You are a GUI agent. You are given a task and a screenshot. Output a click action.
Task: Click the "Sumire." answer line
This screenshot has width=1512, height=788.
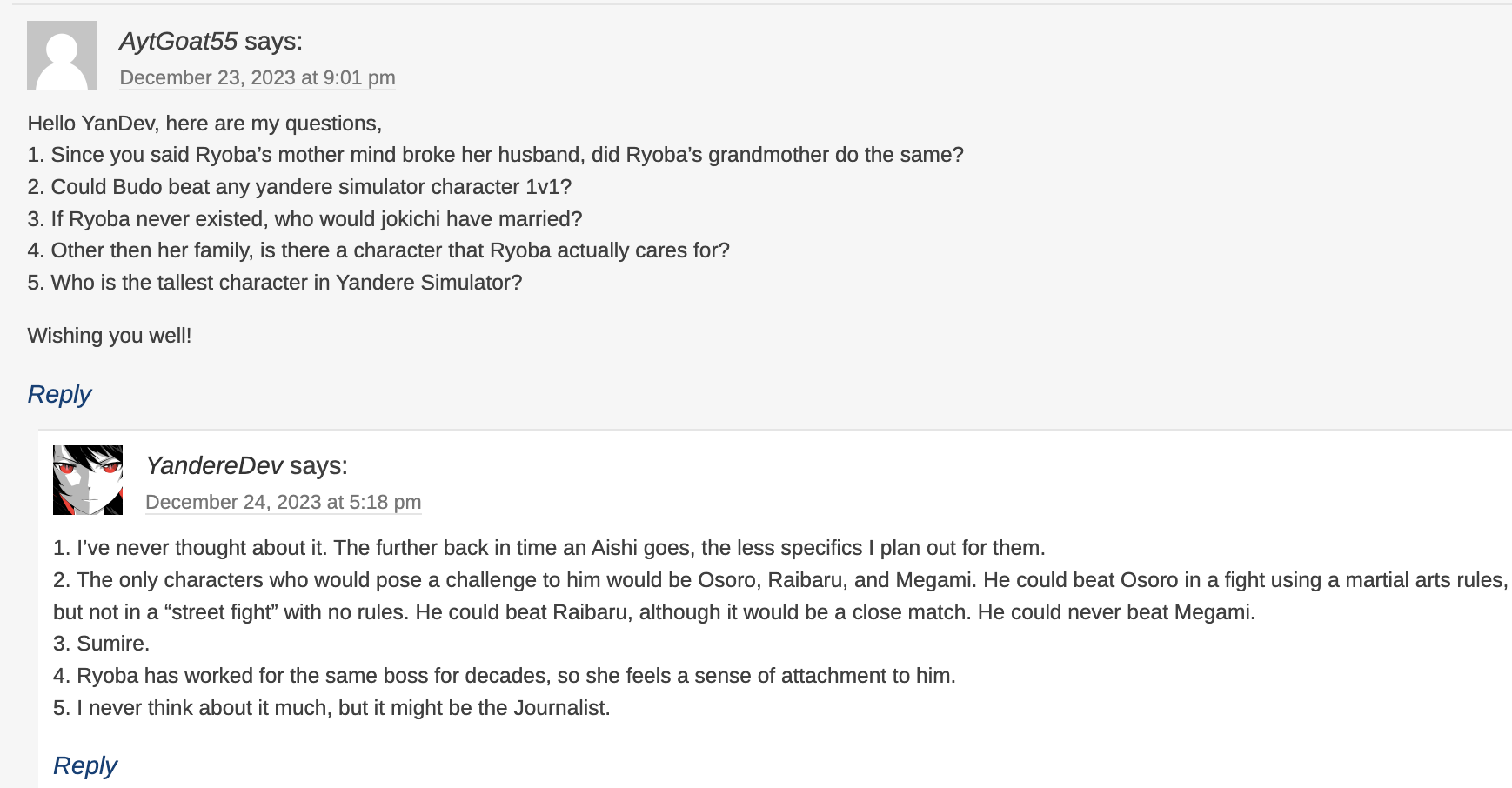coord(102,644)
